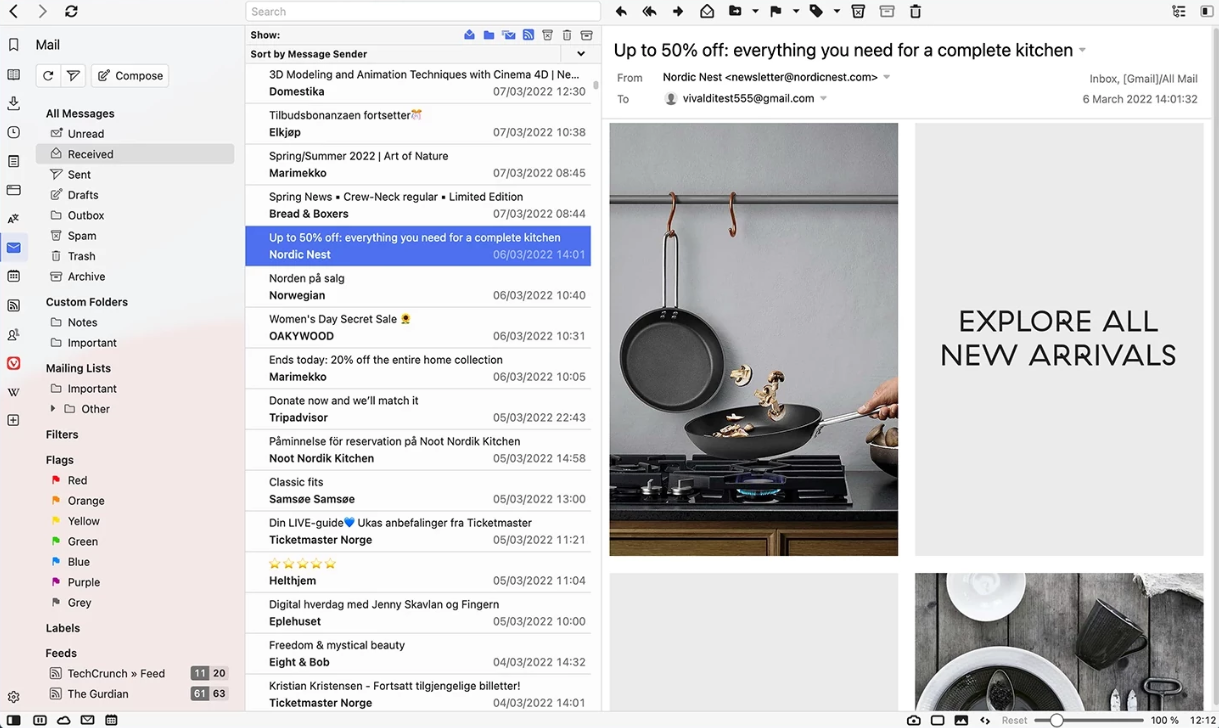Screen dimensions: 1219x728
Task: Open the label tag dropdown arrow
Action: pyautogui.click(x=837, y=11)
